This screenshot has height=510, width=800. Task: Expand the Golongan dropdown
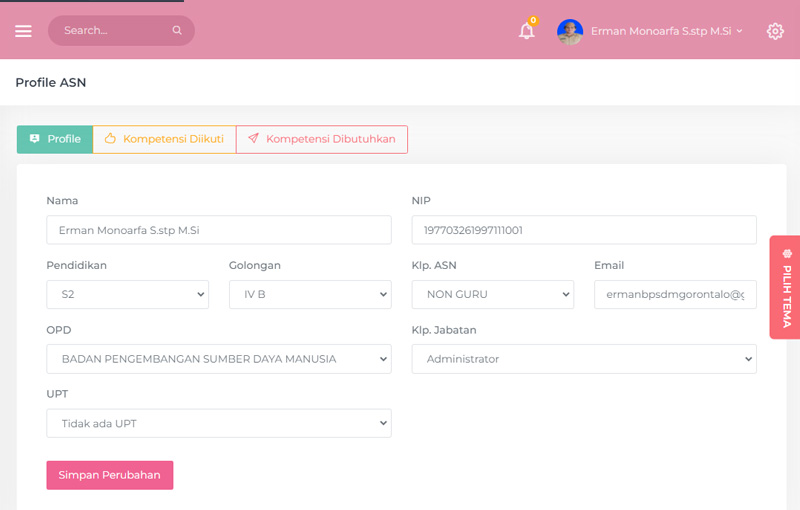(x=310, y=294)
